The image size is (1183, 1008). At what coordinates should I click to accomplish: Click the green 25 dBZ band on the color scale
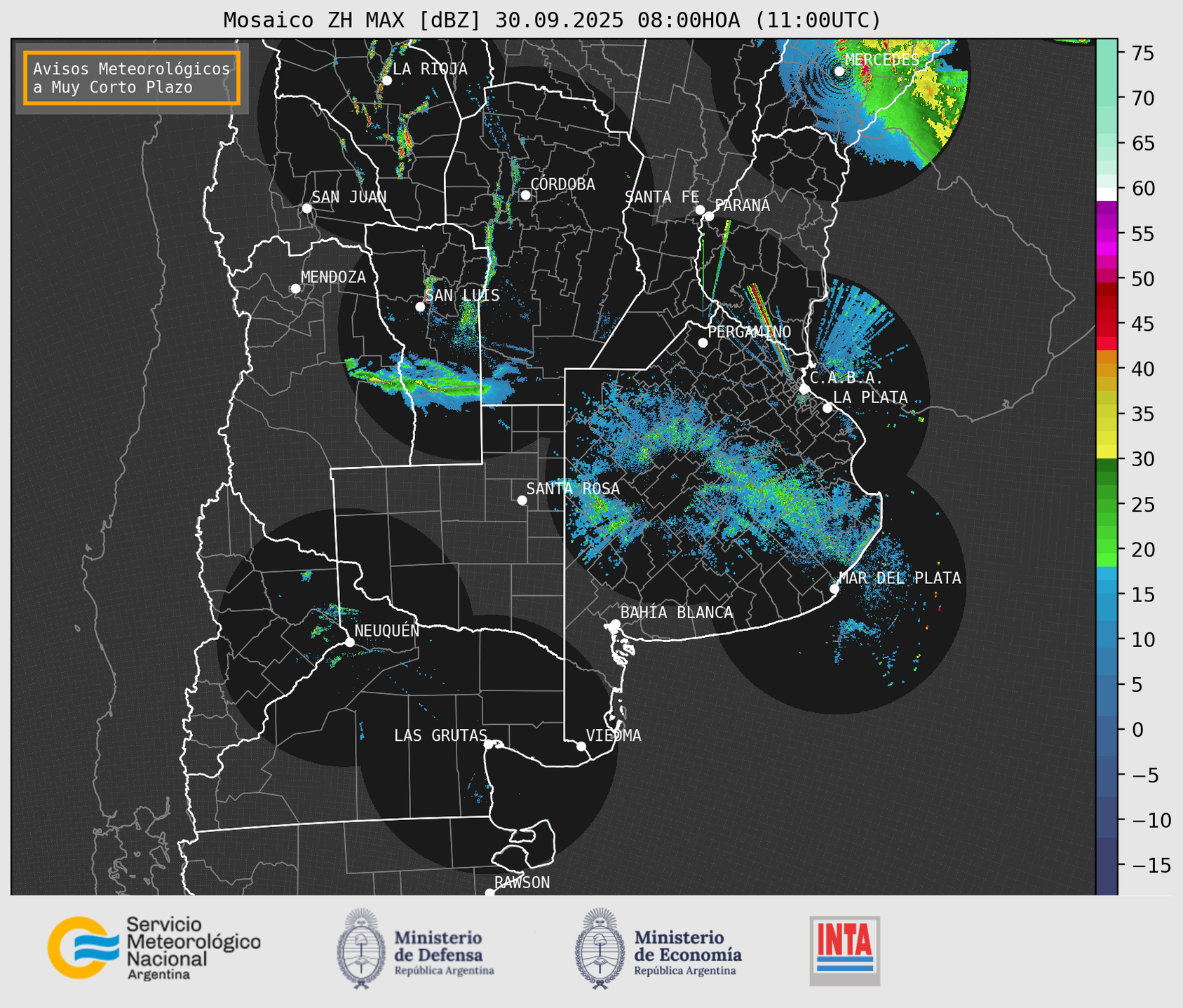click(1107, 505)
